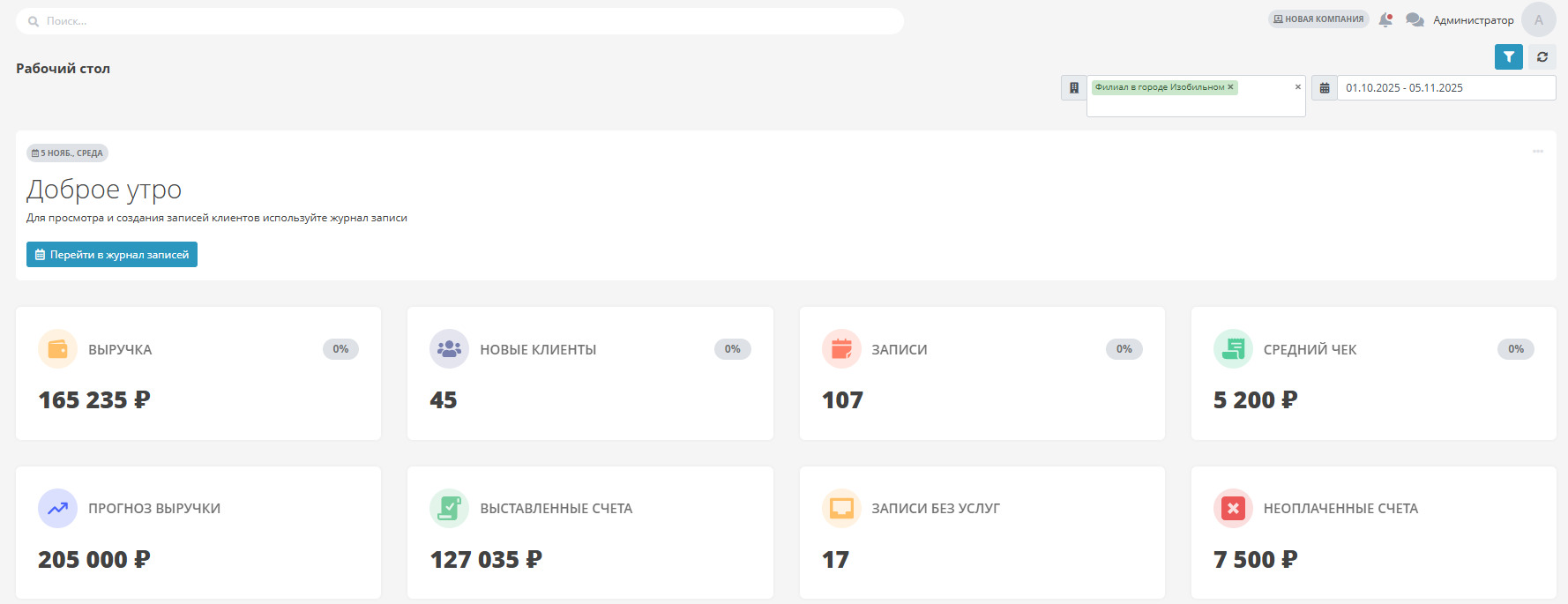Click the building icon beside branch filter

tap(1073, 88)
